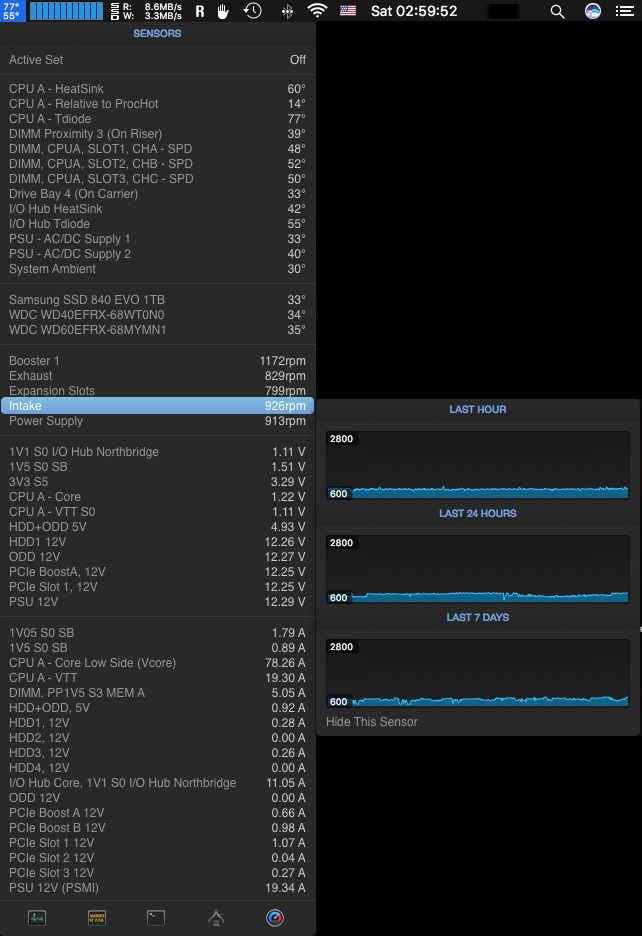Click the Last 24 Hours fan speed graph
642x936 pixels.
(x=477, y=569)
